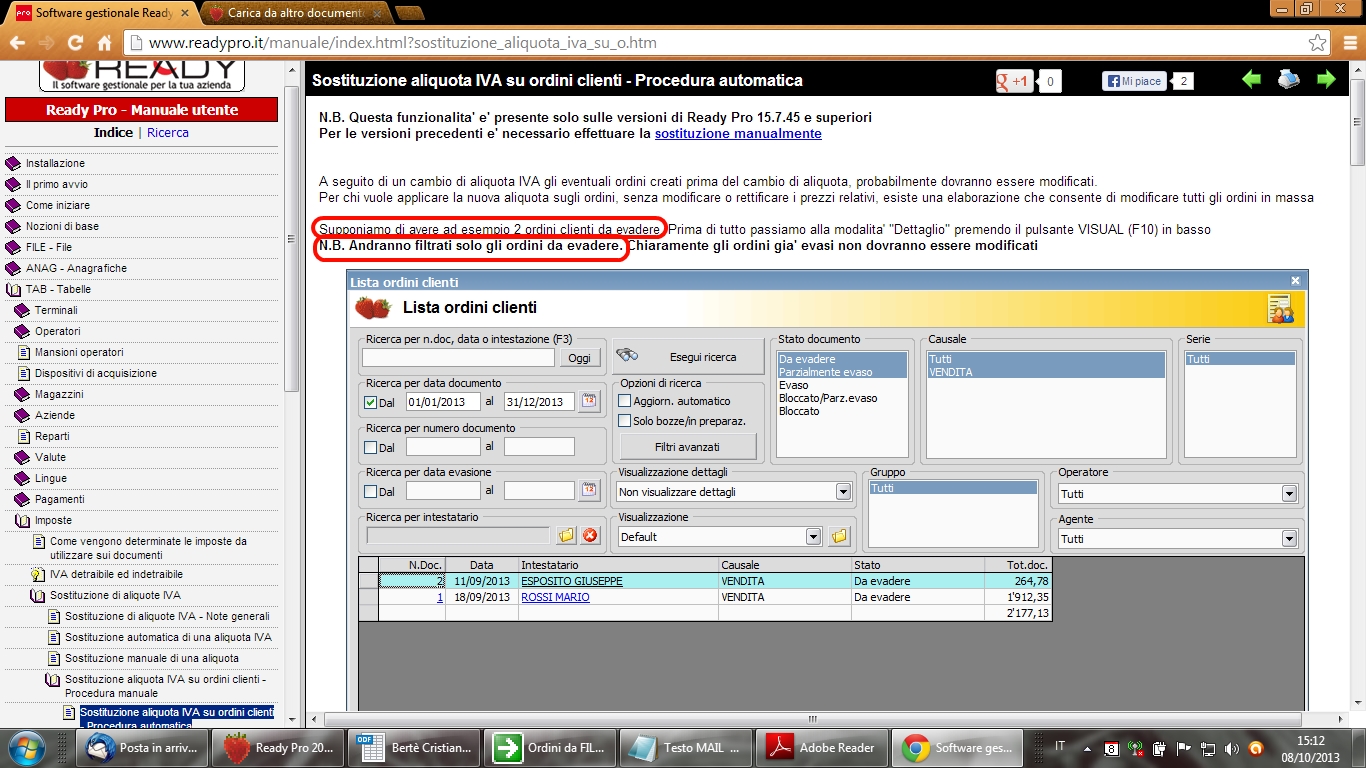Viewport: 1366px width, 768px height.
Task: Open the calendar icon in Ricerca per data evasione
Action: pyautogui.click(x=589, y=491)
